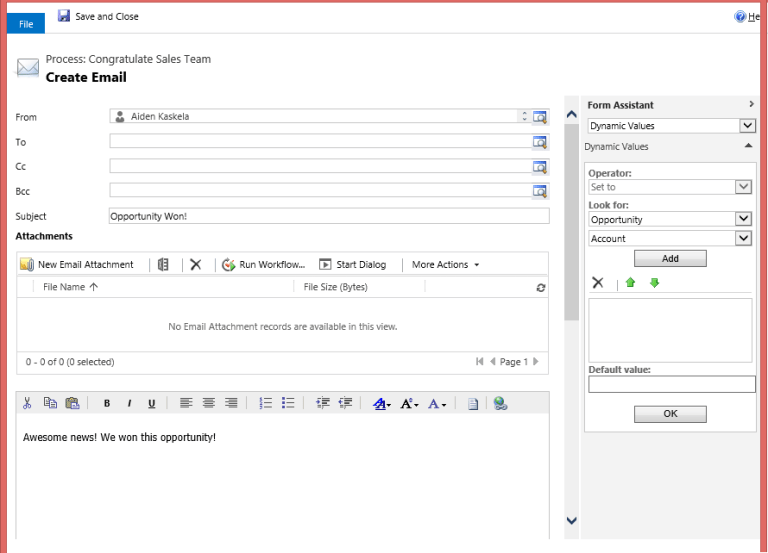
Task: Click in the email body text
Action: pos(119,437)
